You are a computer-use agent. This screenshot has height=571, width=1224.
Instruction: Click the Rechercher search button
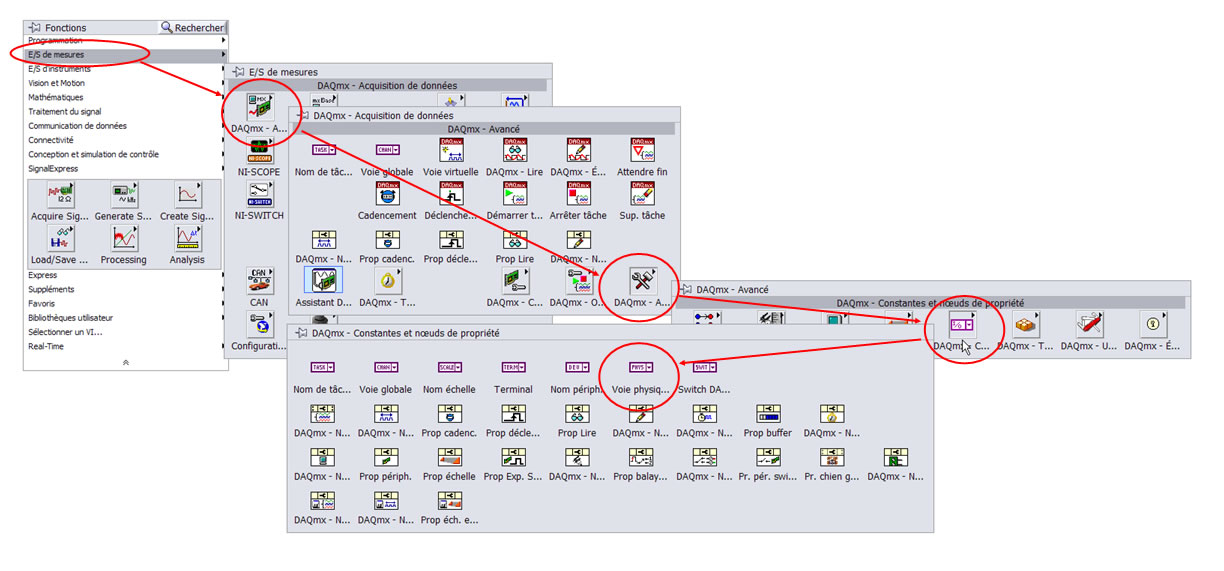pyautogui.click(x=193, y=28)
